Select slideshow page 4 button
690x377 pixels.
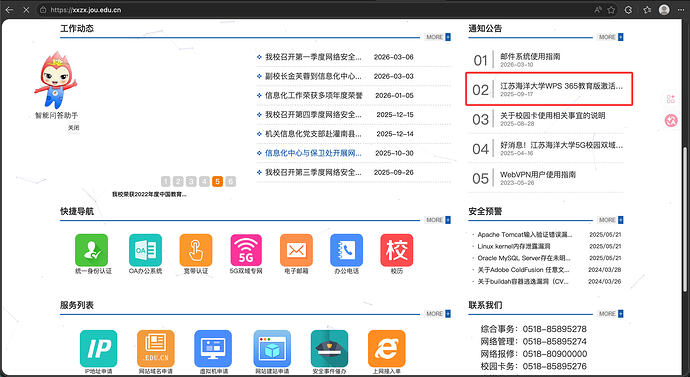click(x=204, y=181)
